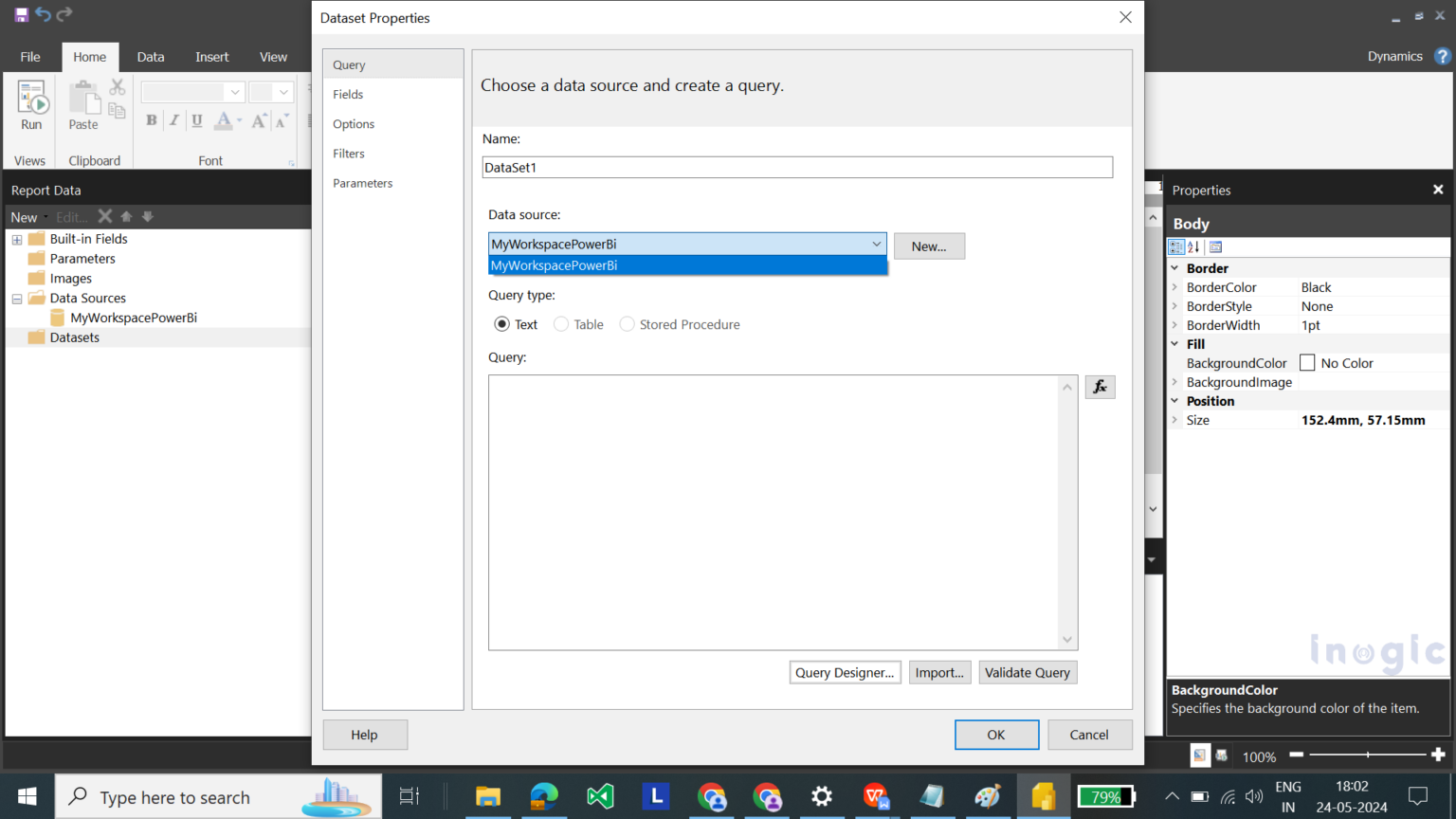Choose Stored Procedure query type
Screen dimensions: 1456x819
click(627, 323)
